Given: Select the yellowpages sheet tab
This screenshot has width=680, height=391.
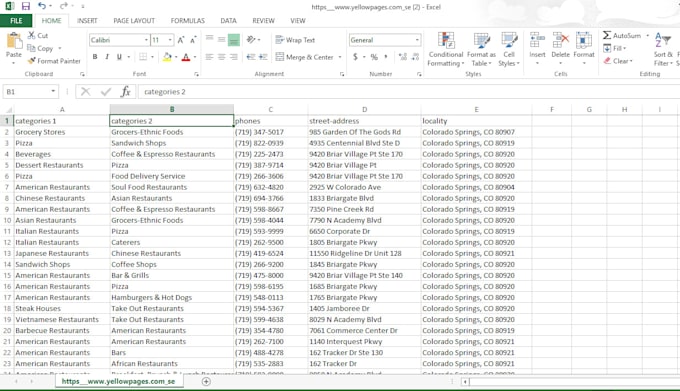Looking at the screenshot, I should coord(118,381).
